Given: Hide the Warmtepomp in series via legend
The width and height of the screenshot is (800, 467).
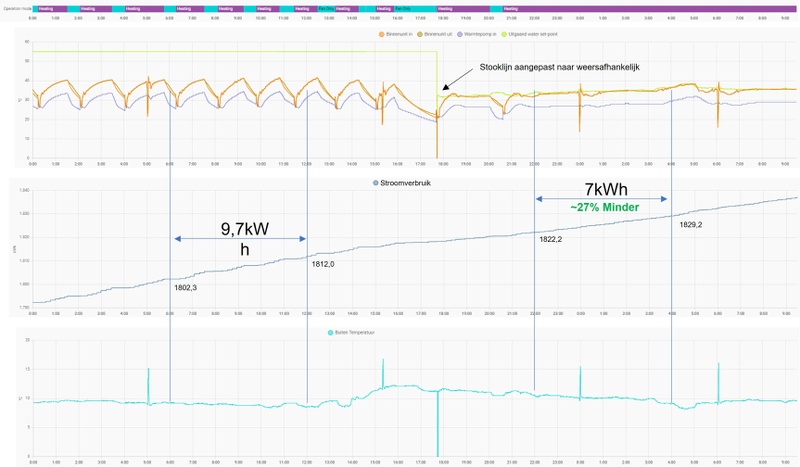Looking at the screenshot, I should (x=477, y=34).
